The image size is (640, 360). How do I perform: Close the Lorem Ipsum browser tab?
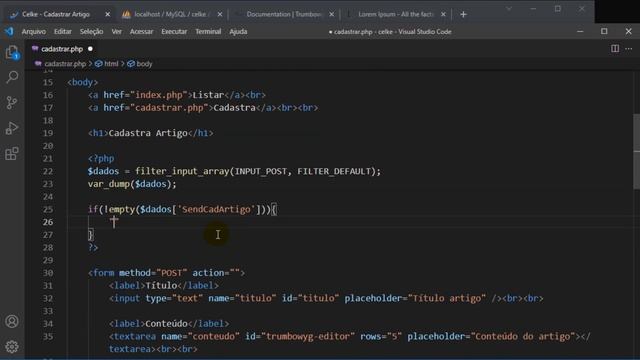[x=443, y=14]
